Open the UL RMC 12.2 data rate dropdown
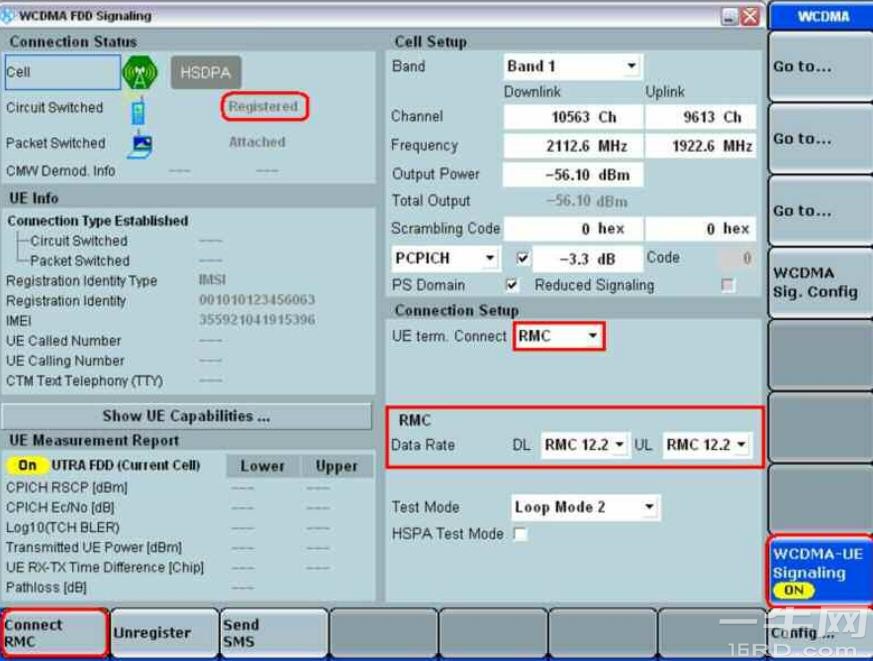The image size is (873, 661). pyautogui.click(x=706, y=445)
